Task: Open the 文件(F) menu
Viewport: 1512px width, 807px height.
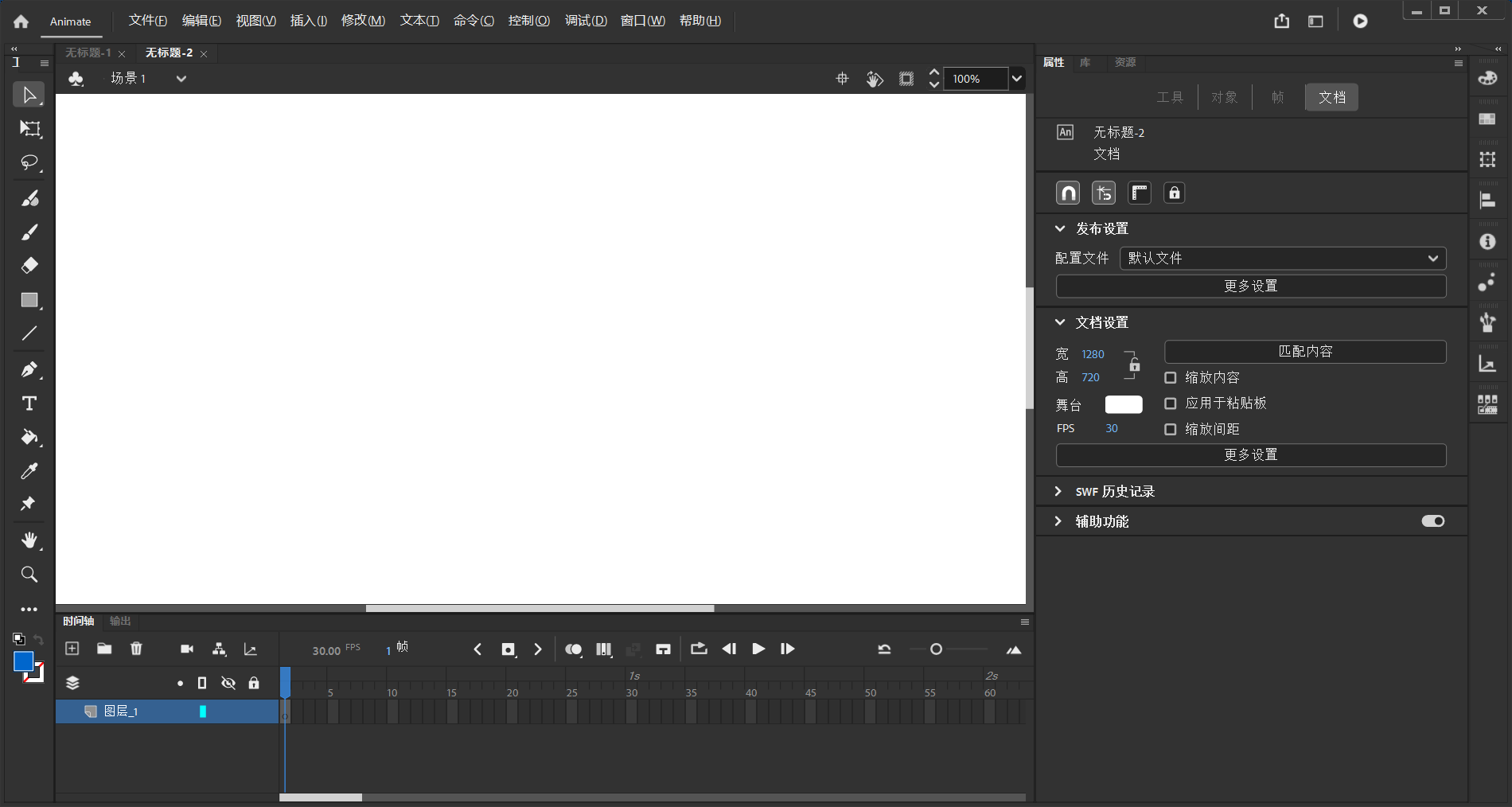Action: (x=148, y=21)
